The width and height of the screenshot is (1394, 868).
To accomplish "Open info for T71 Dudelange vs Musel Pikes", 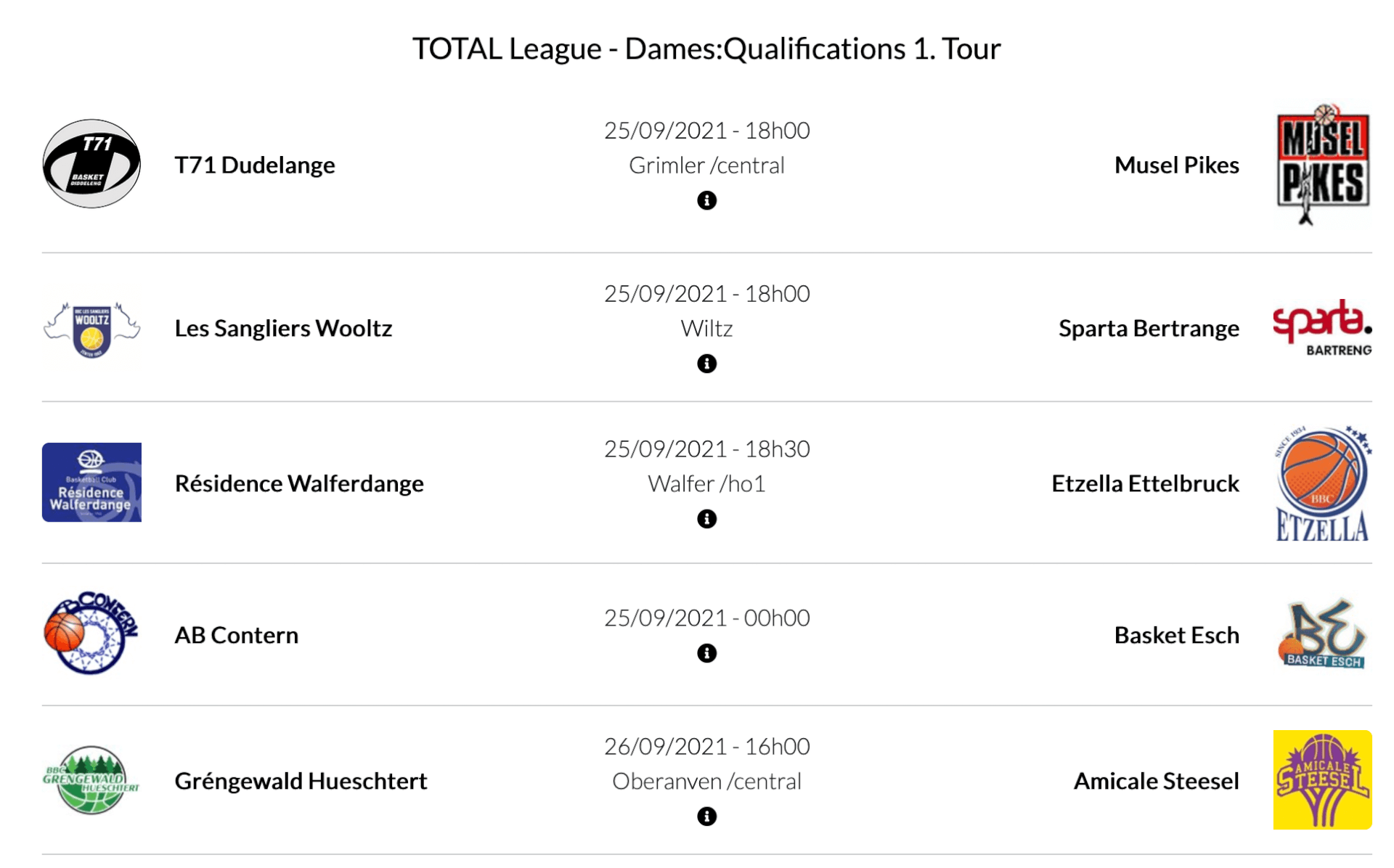I will coord(706,200).
